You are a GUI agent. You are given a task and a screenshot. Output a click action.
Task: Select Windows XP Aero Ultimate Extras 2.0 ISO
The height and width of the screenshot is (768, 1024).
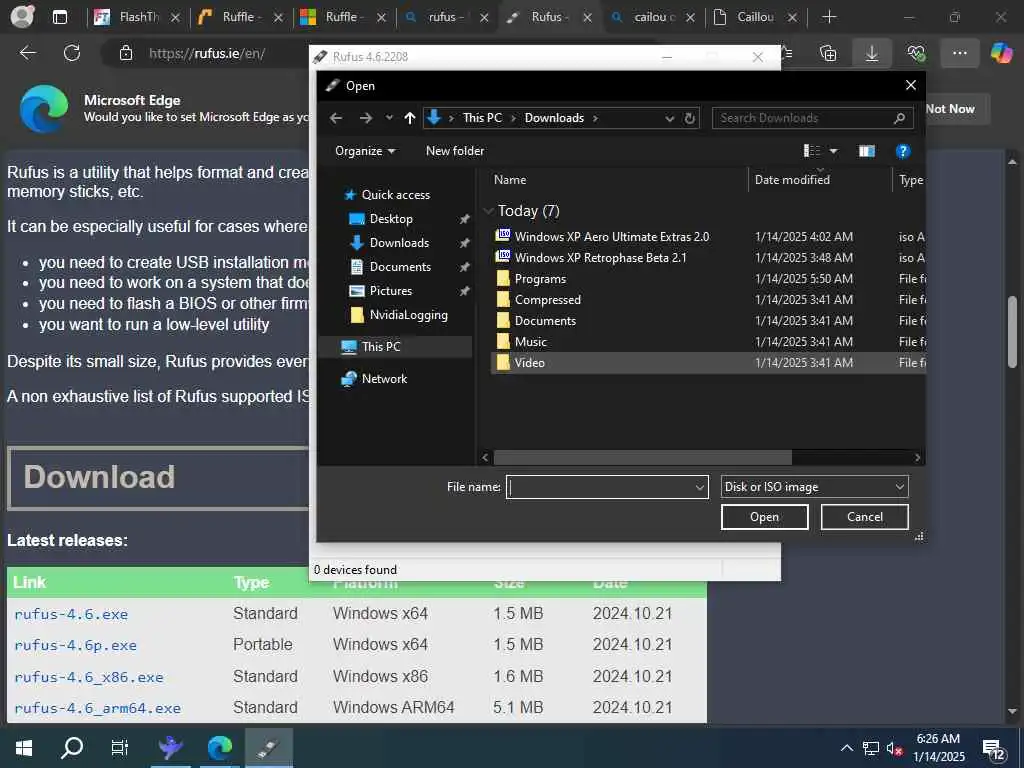(611, 237)
